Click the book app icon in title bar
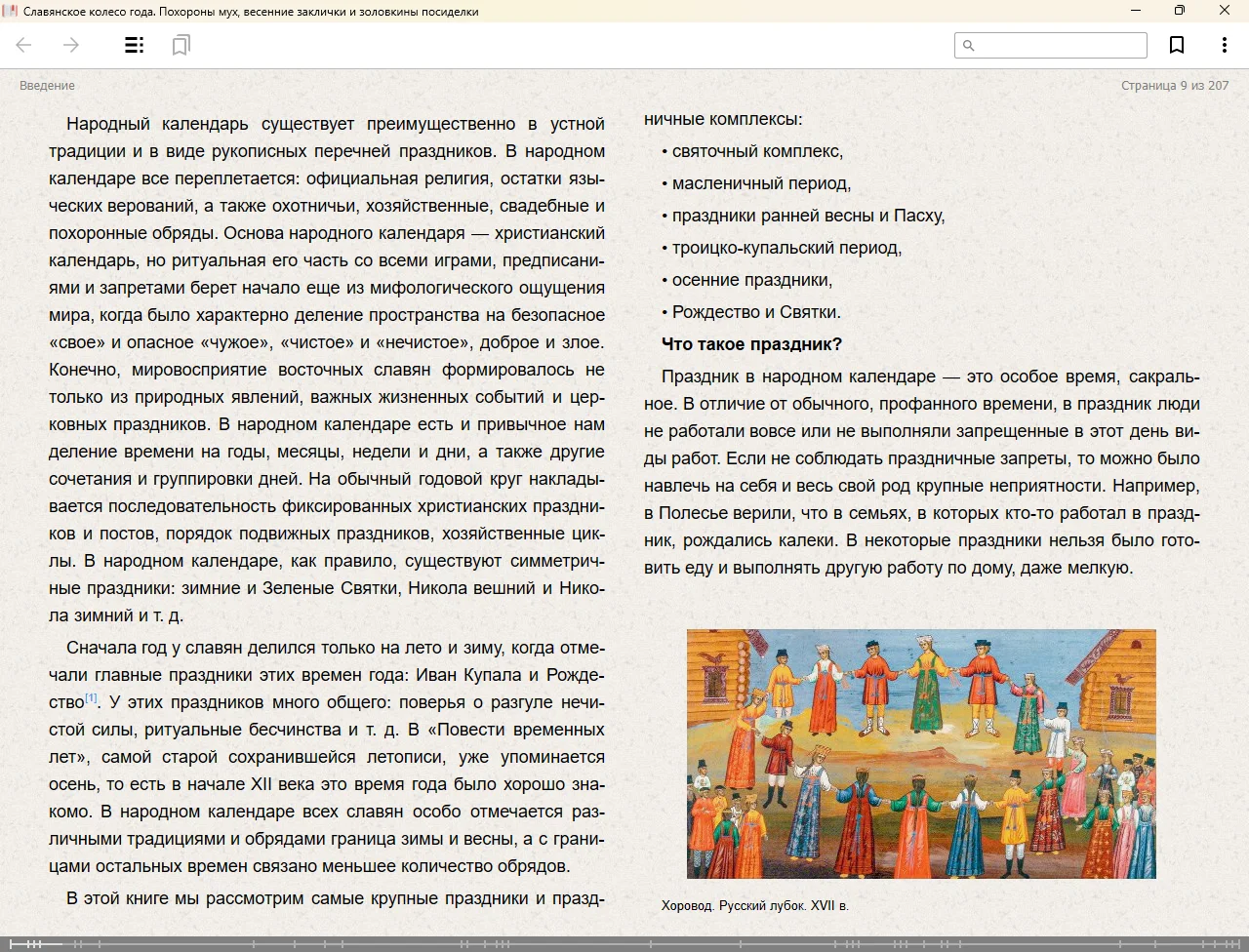 tap(11, 11)
